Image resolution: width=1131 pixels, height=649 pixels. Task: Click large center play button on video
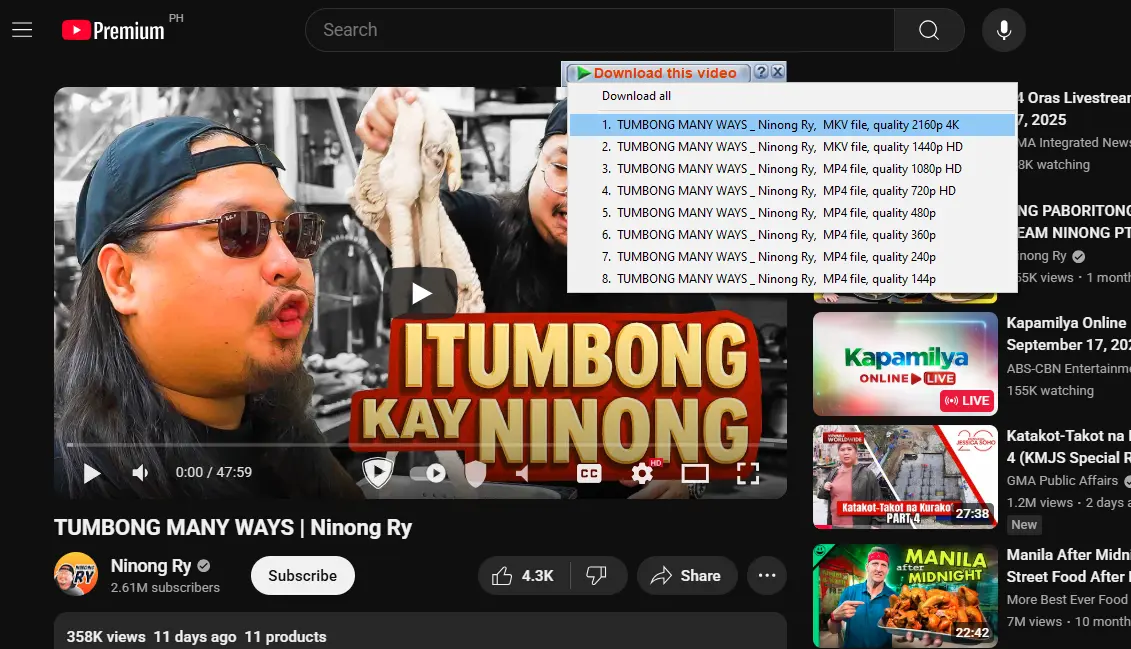421,293
